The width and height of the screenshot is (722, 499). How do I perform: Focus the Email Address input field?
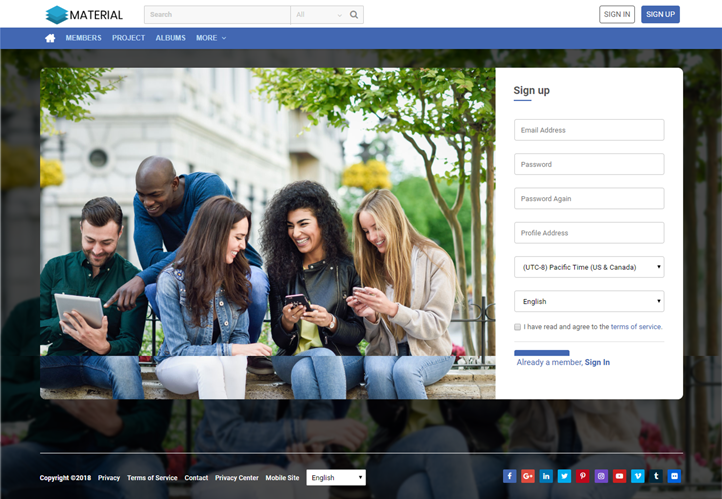[589, 130]
